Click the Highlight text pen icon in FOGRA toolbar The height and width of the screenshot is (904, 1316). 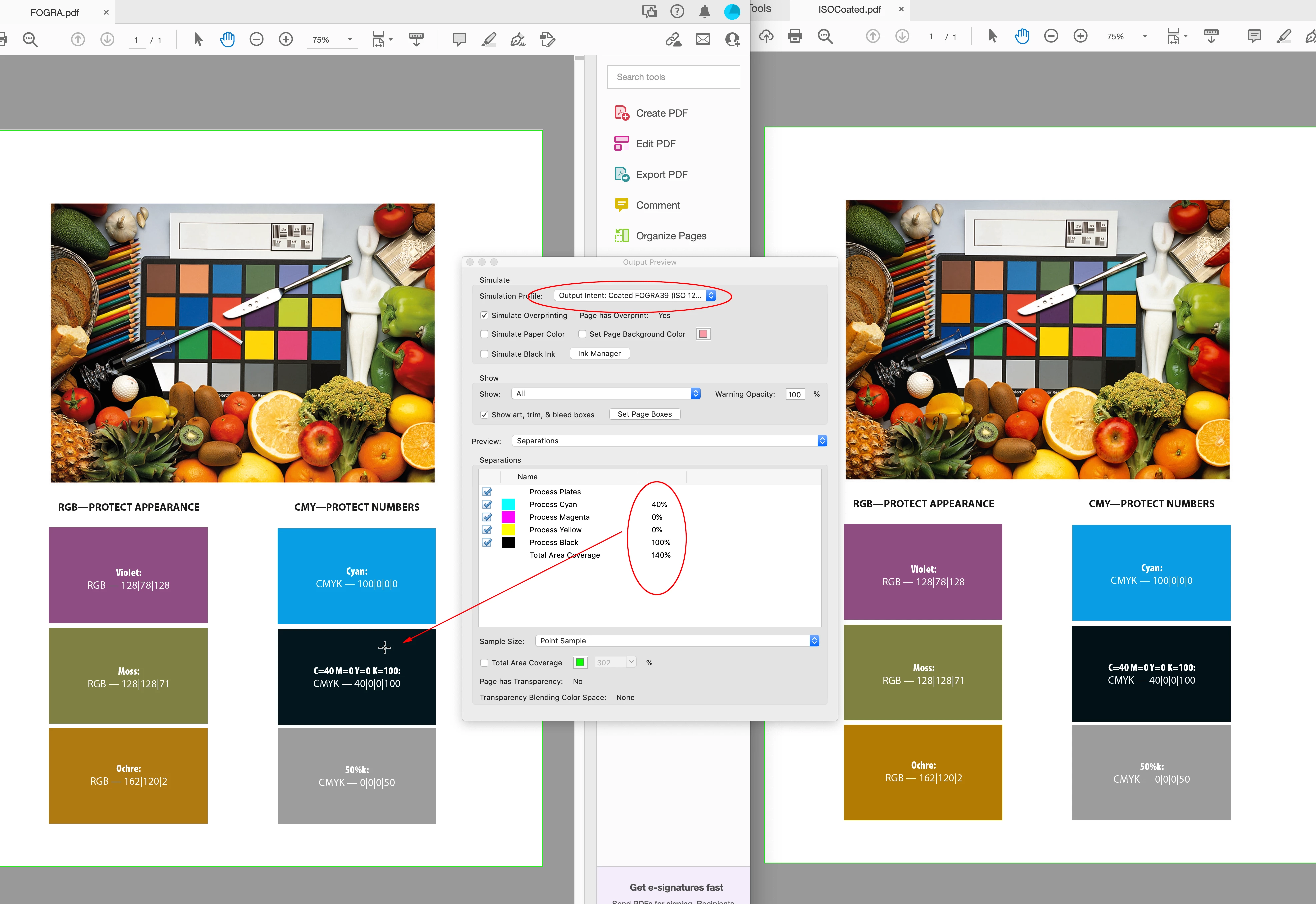pos(489,40)
